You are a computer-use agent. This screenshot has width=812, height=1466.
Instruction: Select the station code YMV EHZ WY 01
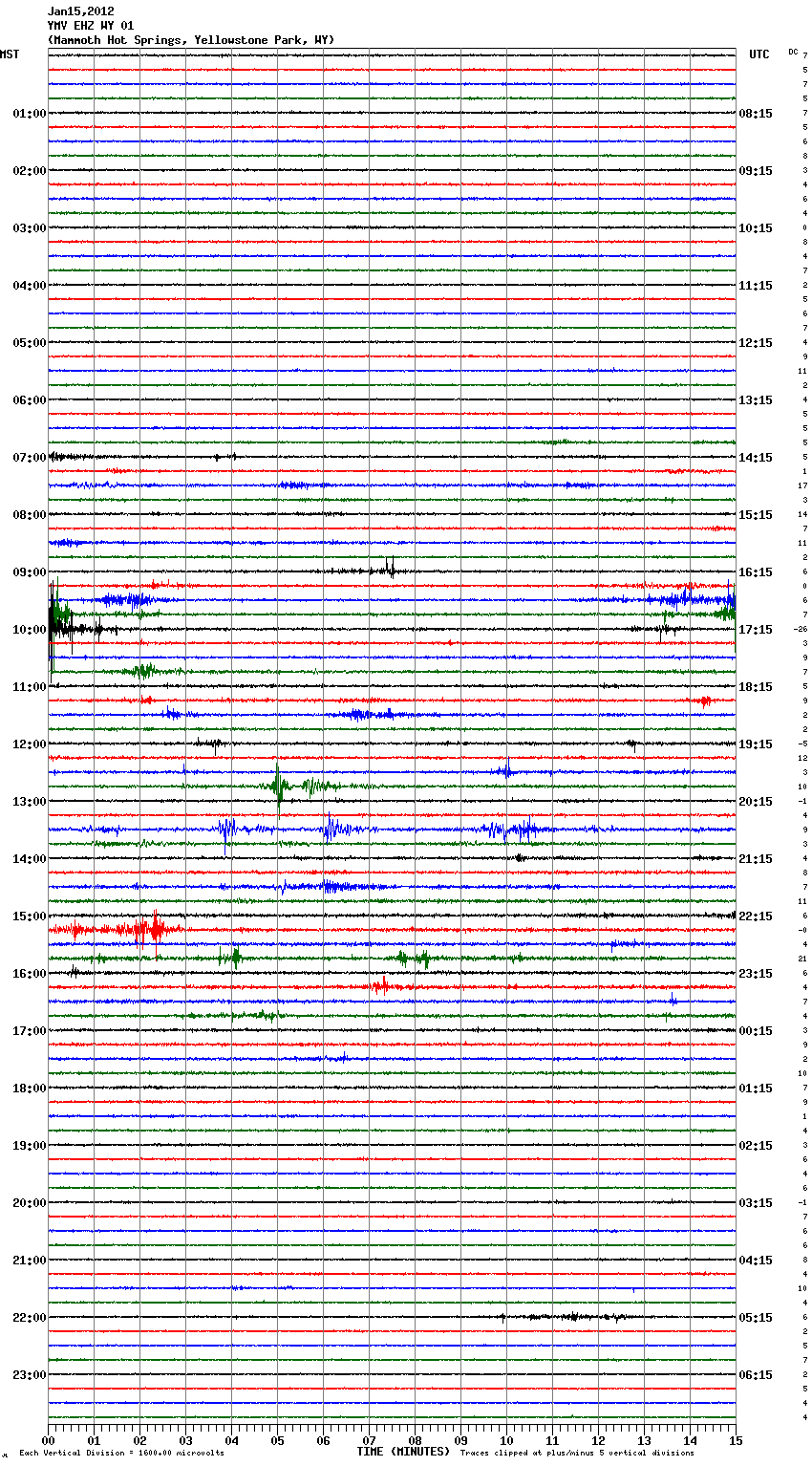91,26
